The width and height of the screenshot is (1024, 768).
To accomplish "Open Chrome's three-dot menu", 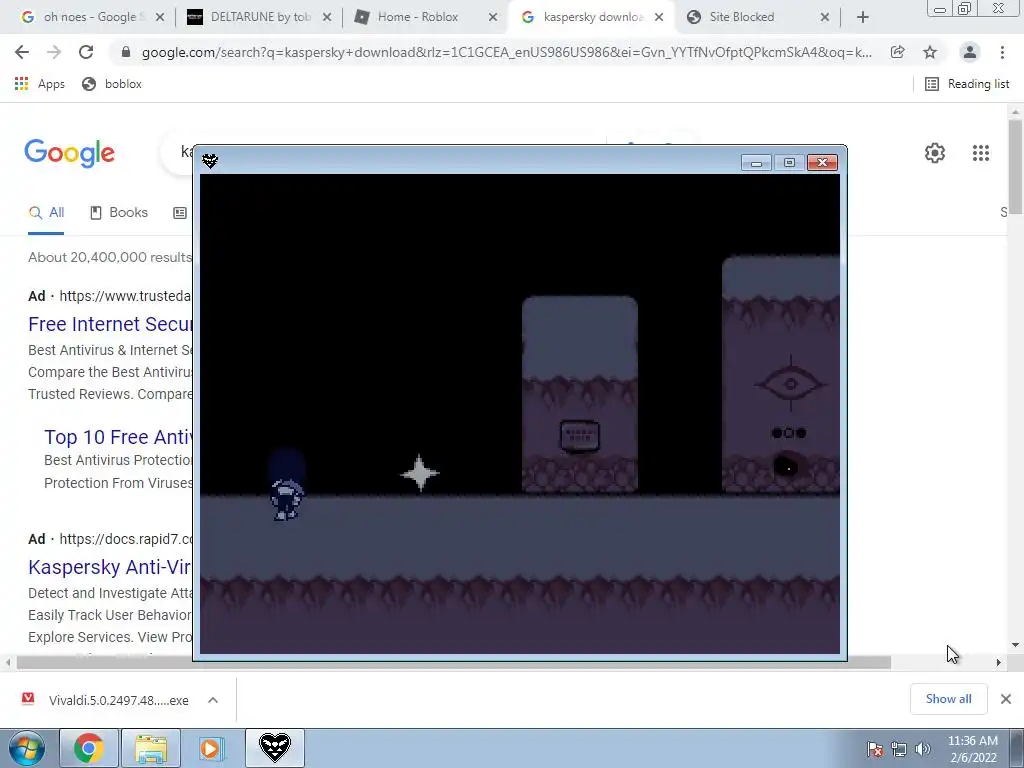I will [1002, 52].
